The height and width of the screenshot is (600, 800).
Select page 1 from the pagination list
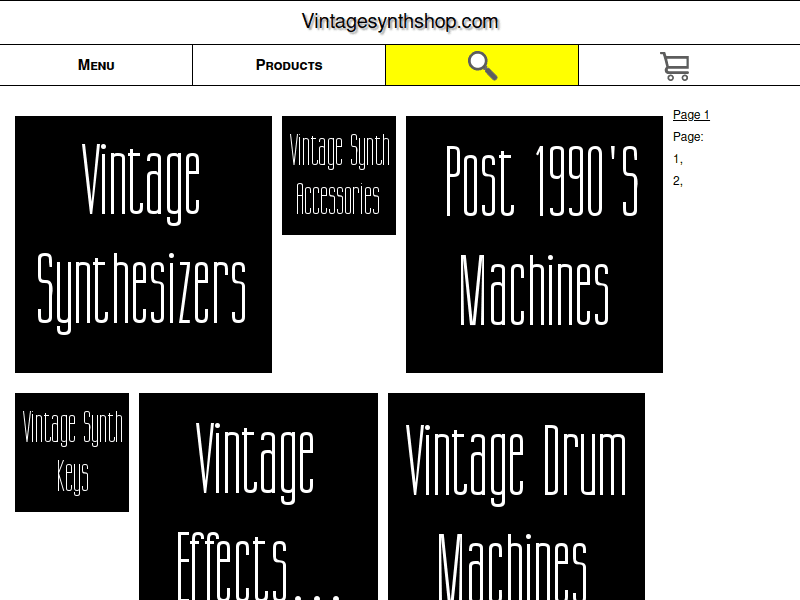[676, 158]
